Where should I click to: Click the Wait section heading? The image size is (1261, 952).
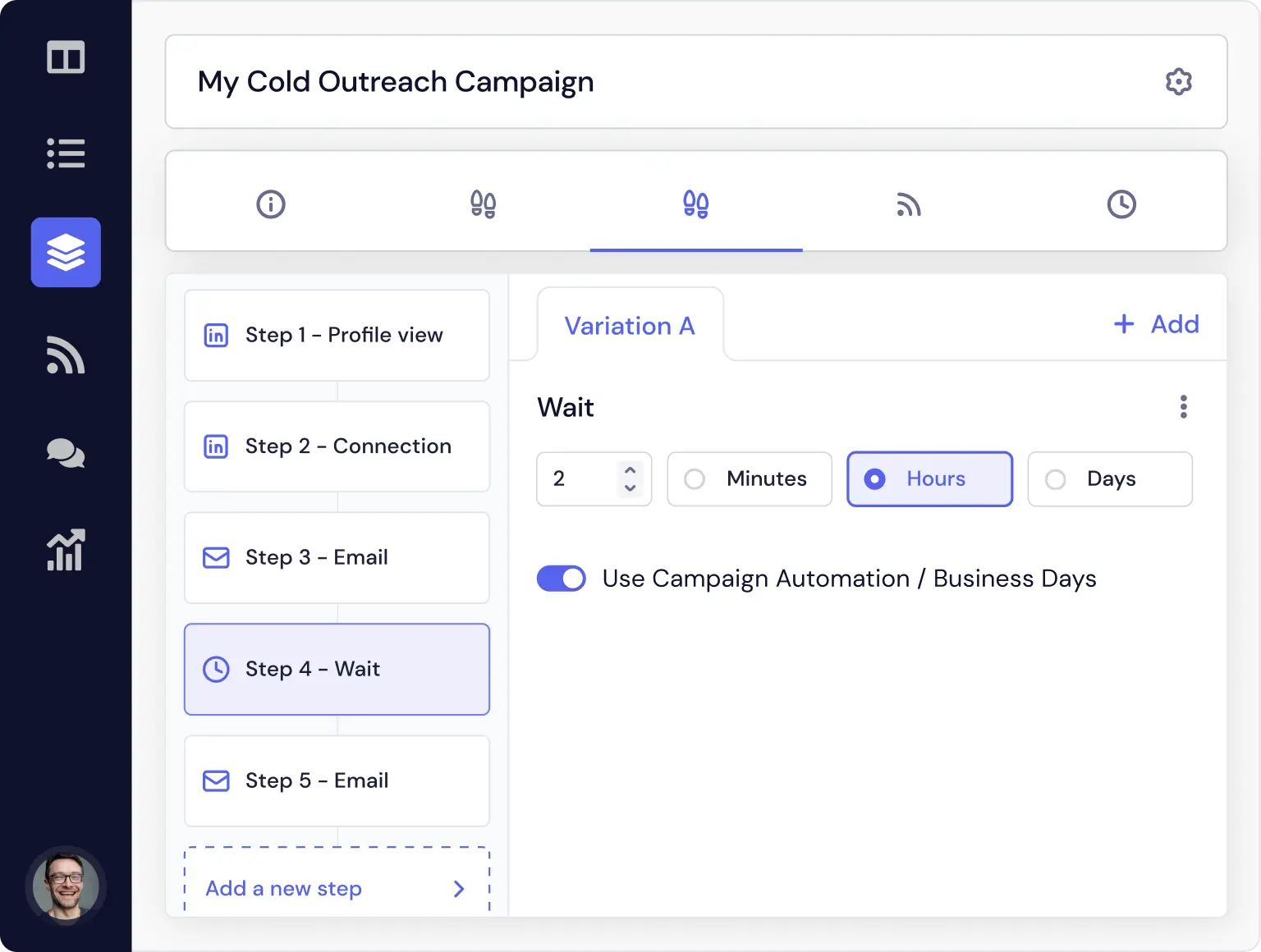566,407
